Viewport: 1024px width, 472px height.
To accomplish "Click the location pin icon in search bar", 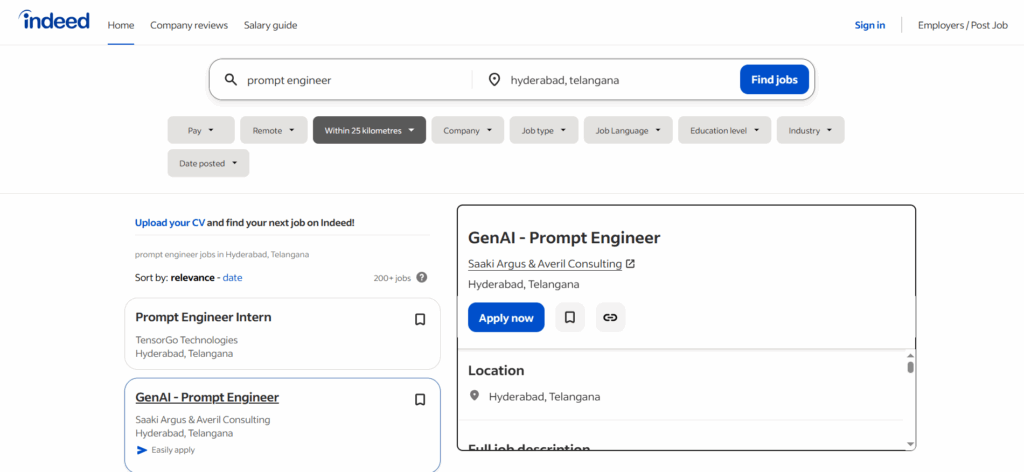I will (493, 80).
